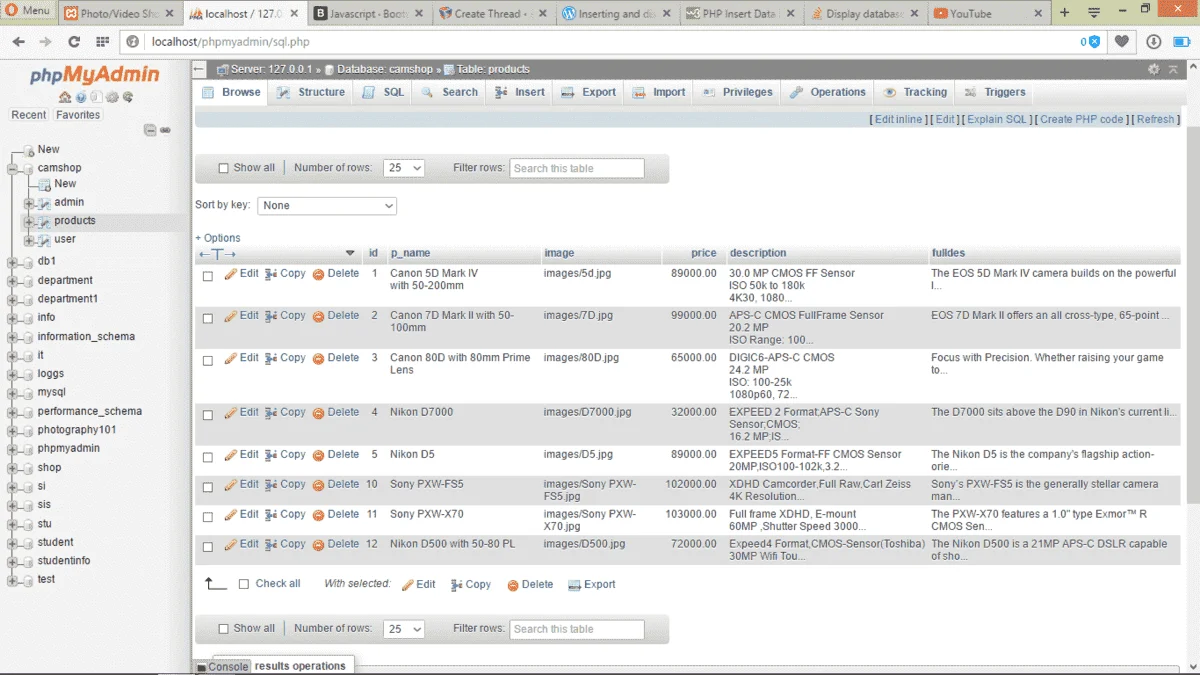The width and height of the screenshot is (1200, 675).
Task: Collapse the camshop database tree node
Action: click(13, 169)
